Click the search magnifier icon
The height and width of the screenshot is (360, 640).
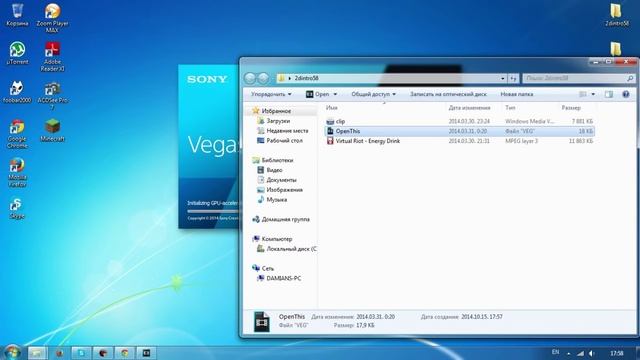(630, 78)
